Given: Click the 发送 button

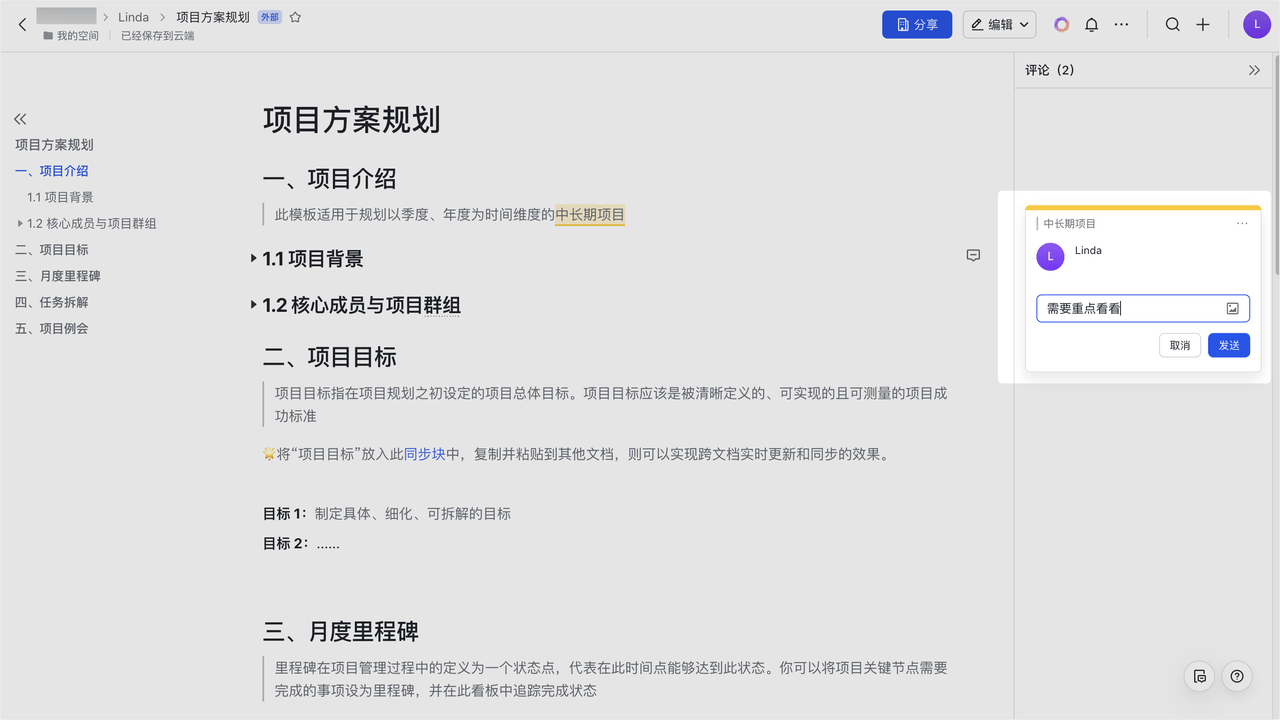Looking at the screenshot, I should (x=1228, y=345).
